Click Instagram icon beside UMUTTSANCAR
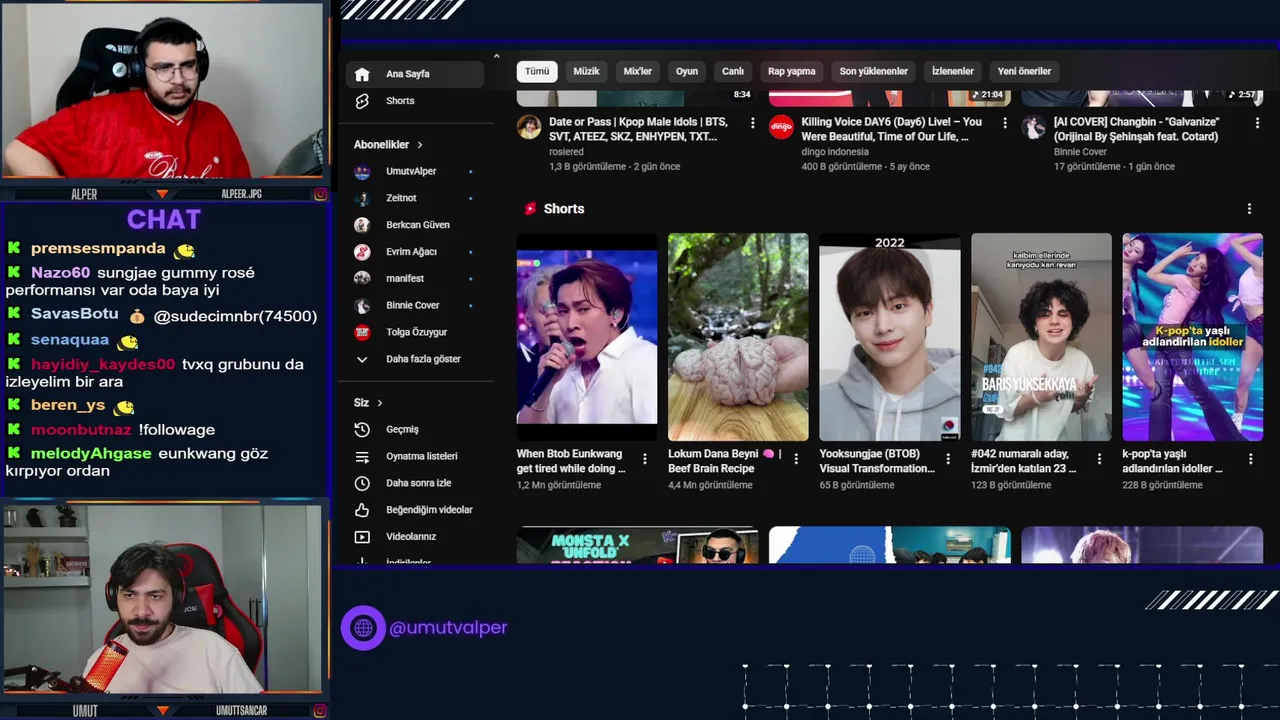 pyautogui.click(x=320, y=711)
